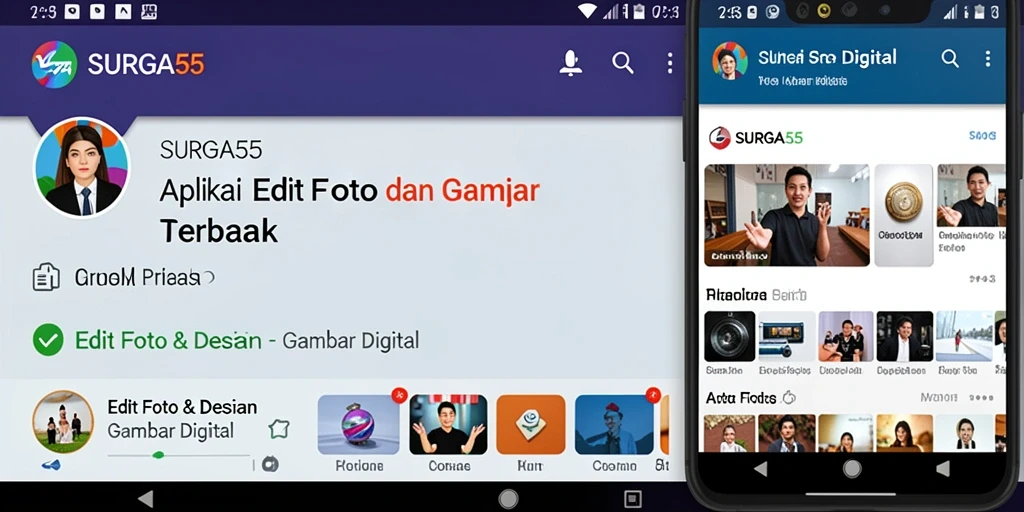Open search in the SURGA55 purple header

pos(622,63)
